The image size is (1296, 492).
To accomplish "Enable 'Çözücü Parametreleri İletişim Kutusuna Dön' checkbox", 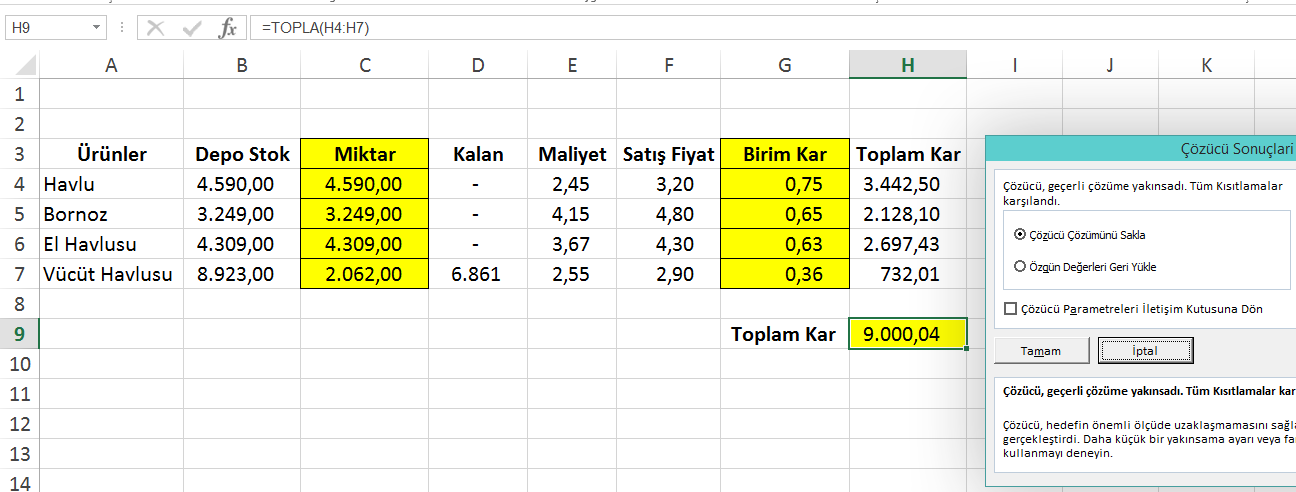I will coord(1010,309).
